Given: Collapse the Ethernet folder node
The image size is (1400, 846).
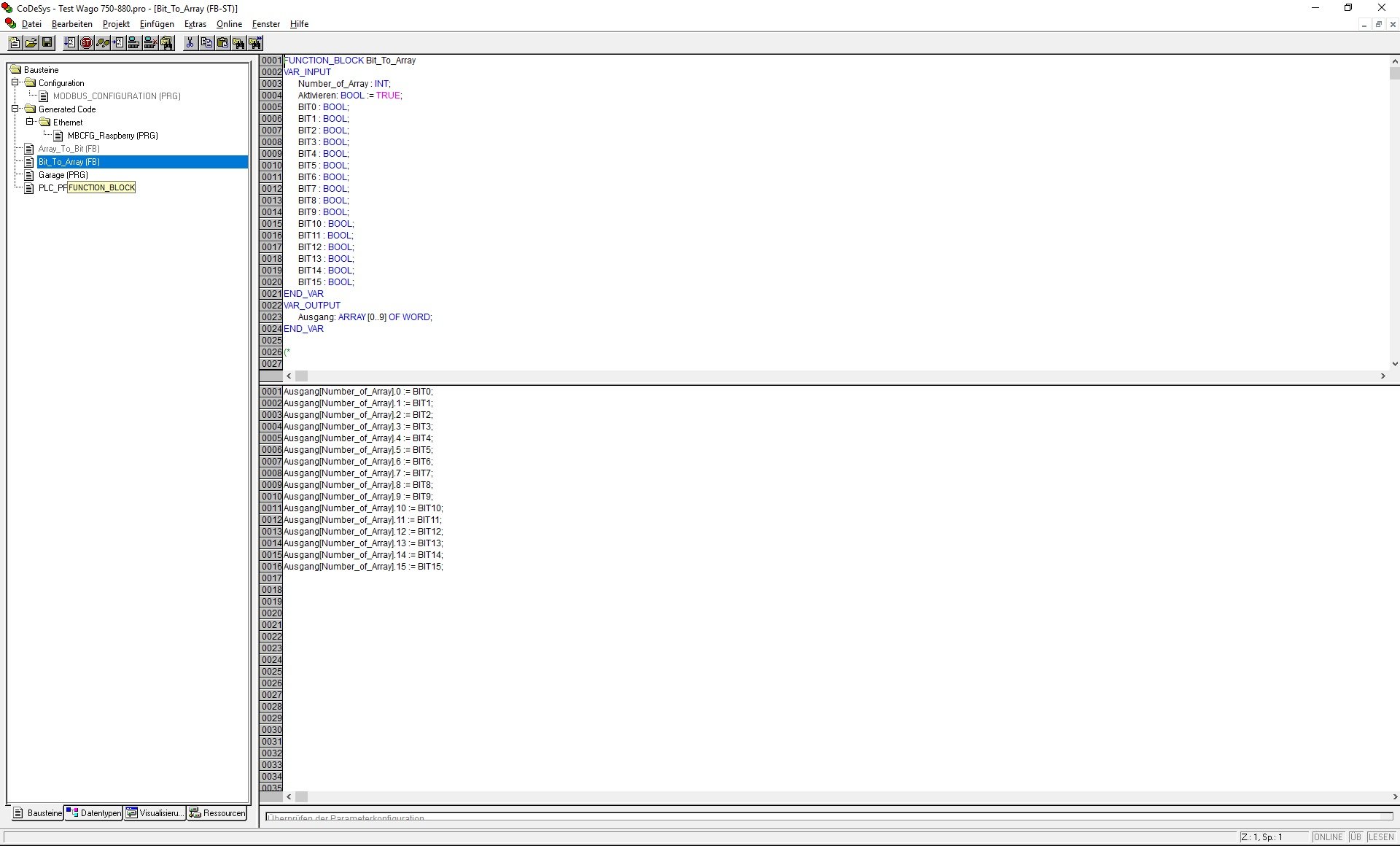Looking at the screenshot, I should tap(30, 122).
